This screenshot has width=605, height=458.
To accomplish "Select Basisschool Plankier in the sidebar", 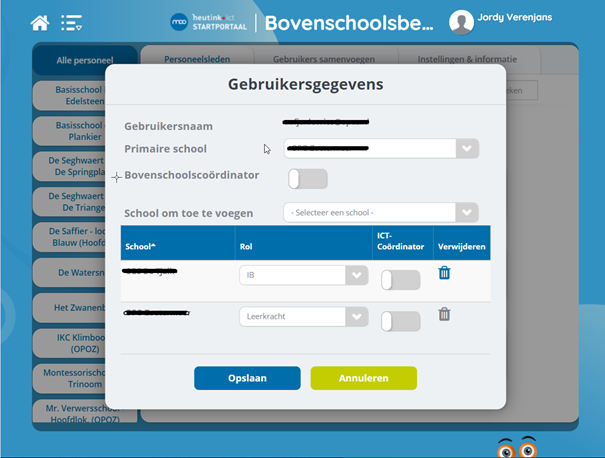I will (69, 131).
